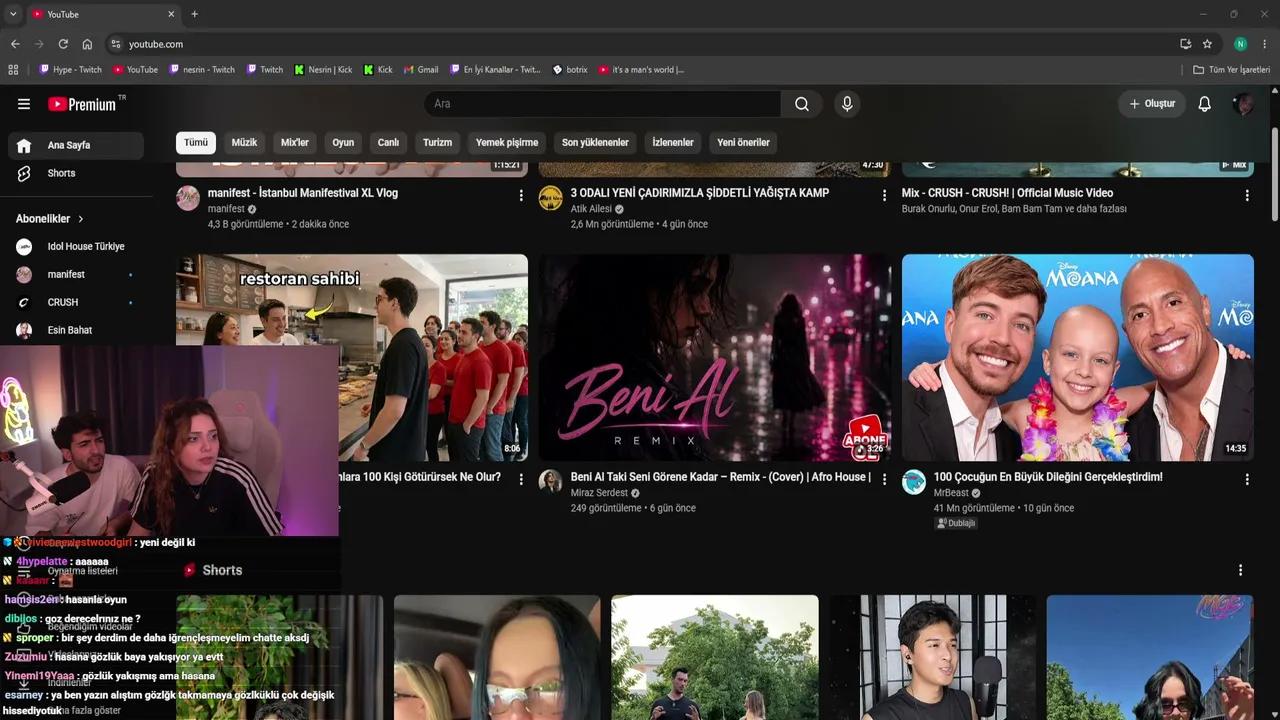Open the Gmail bookmark

point(421,70)
